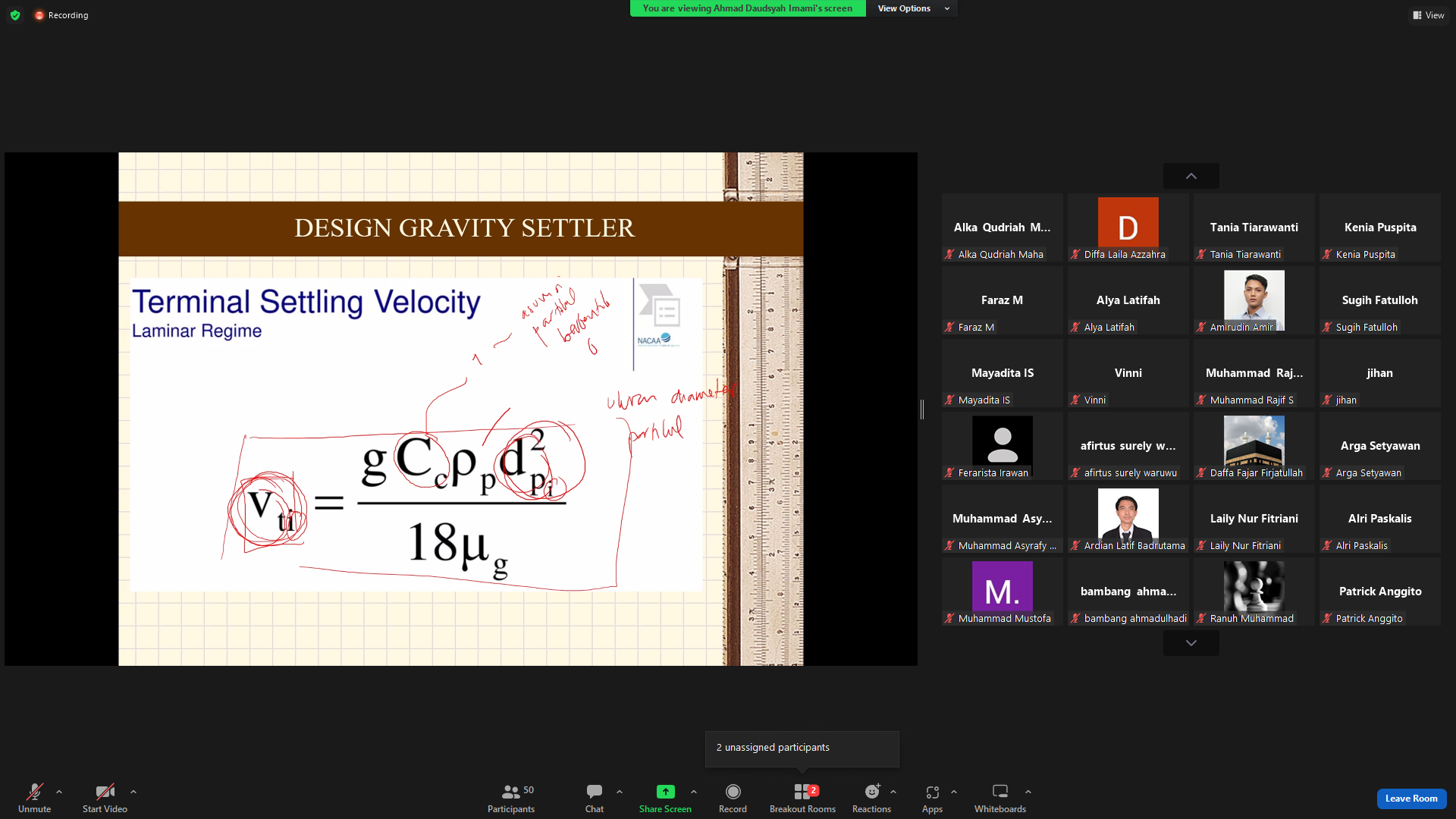Select afirtus surely waruwu's video tile
The height and width of the screenshot is (819, 1456).
(1128, 446)
